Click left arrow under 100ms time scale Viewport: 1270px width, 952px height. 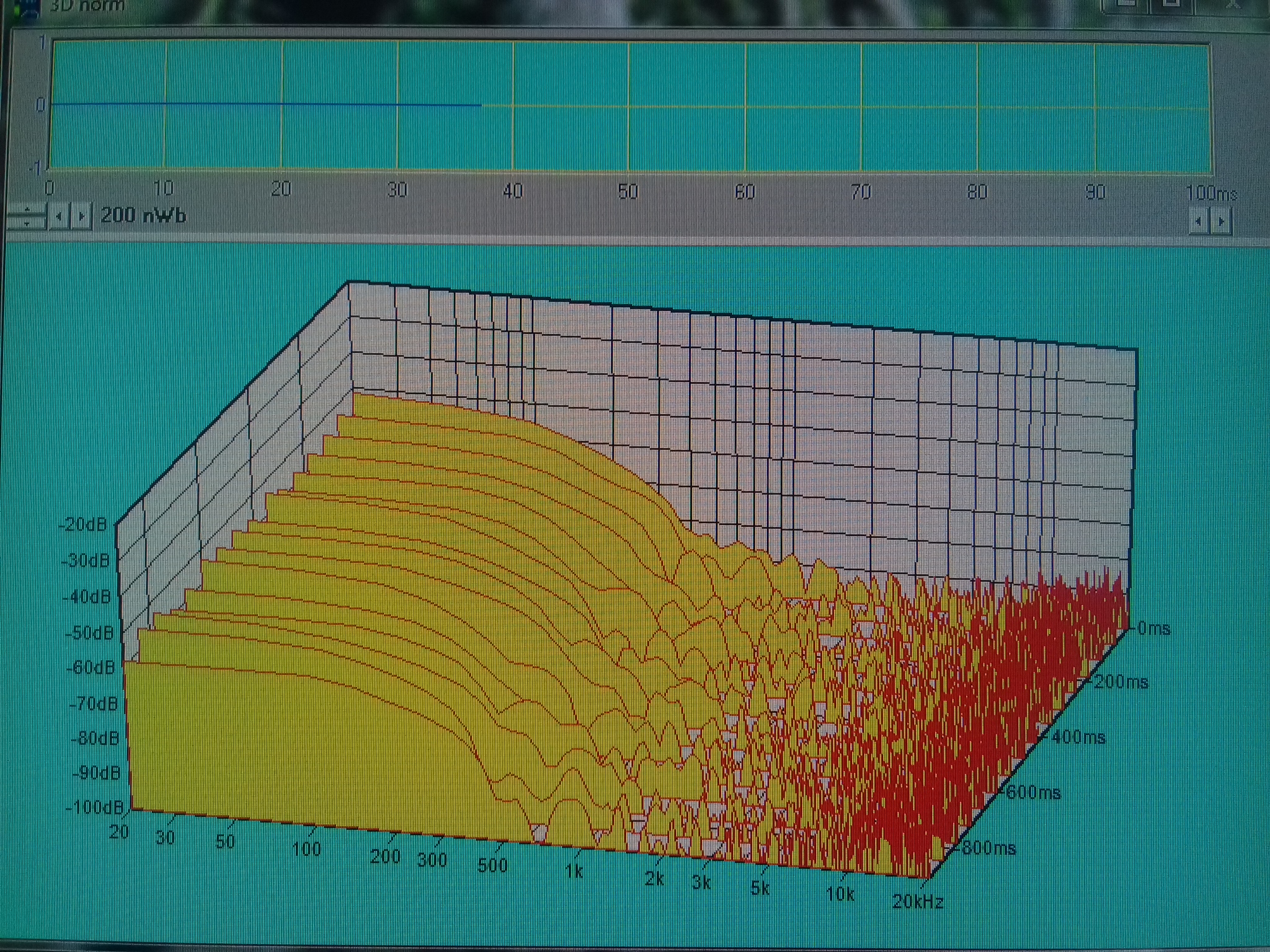click(x=1199, y=221)
